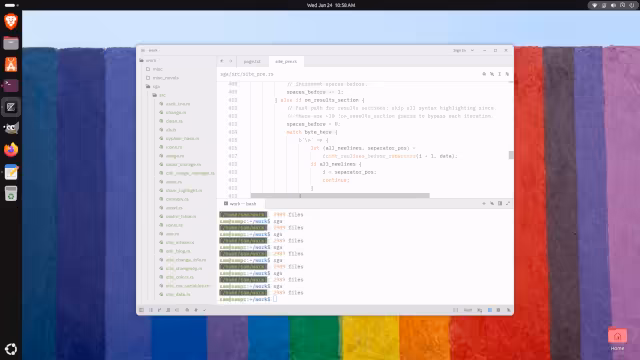This screenshot has width=640, height=360.
Task: Open the Rust language selector in status bar
Action: [468, 310]
